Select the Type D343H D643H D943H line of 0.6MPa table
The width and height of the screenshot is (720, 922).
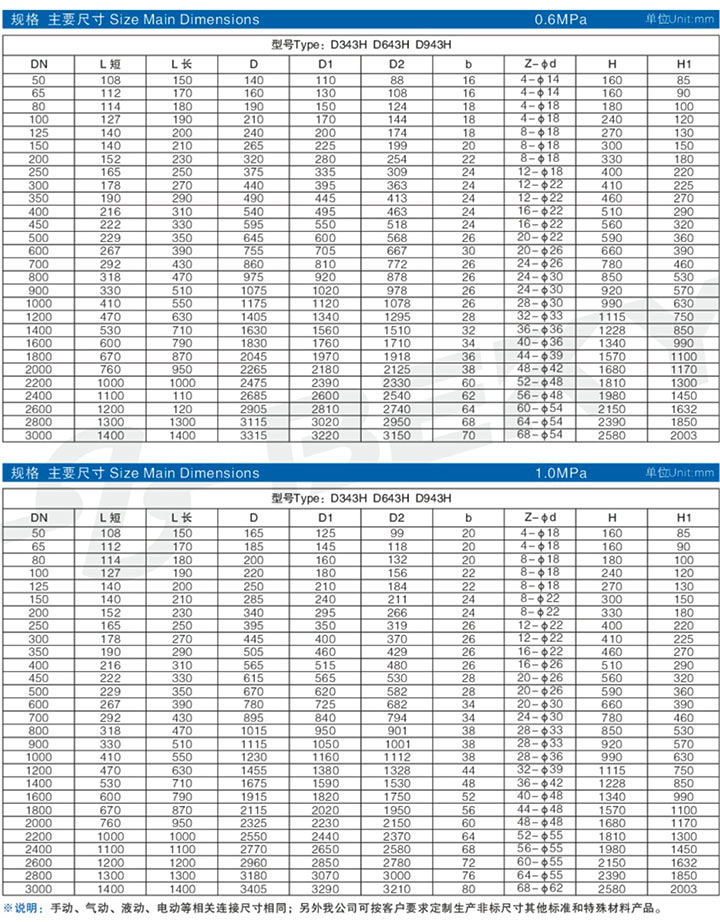click(x=361, y=45)
